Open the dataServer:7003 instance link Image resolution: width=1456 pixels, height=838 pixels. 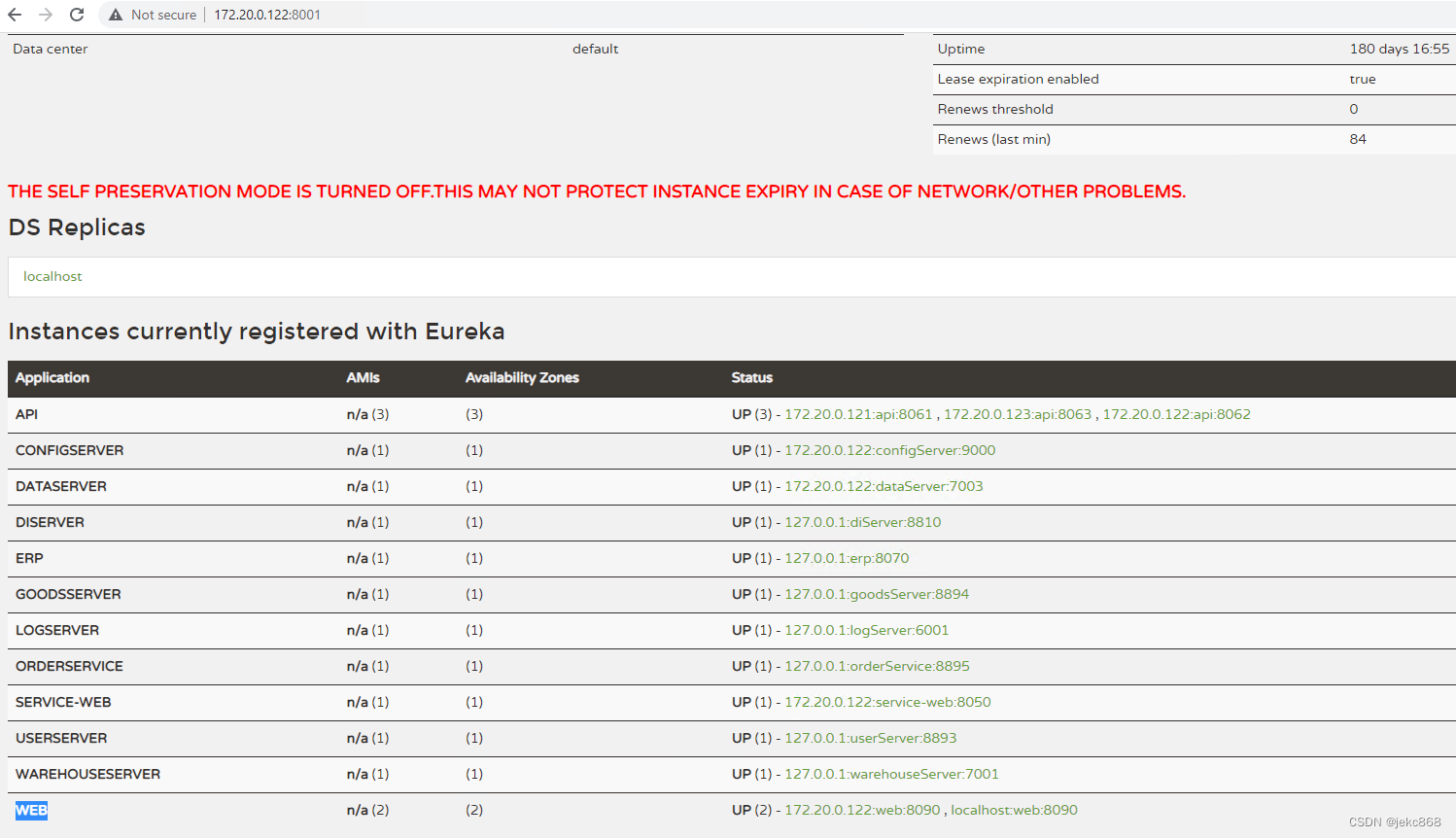pyautogui.click(x=884, y=486)
